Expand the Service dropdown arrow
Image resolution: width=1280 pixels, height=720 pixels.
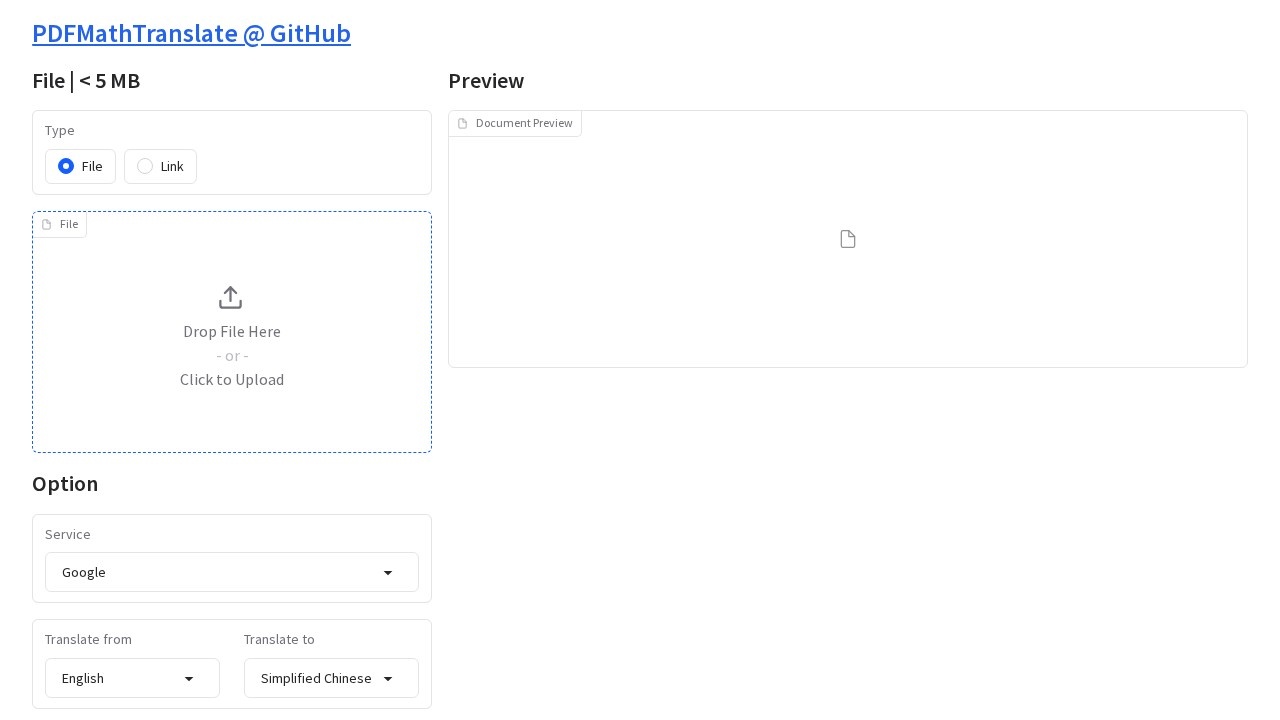click(x=388, y=573)
